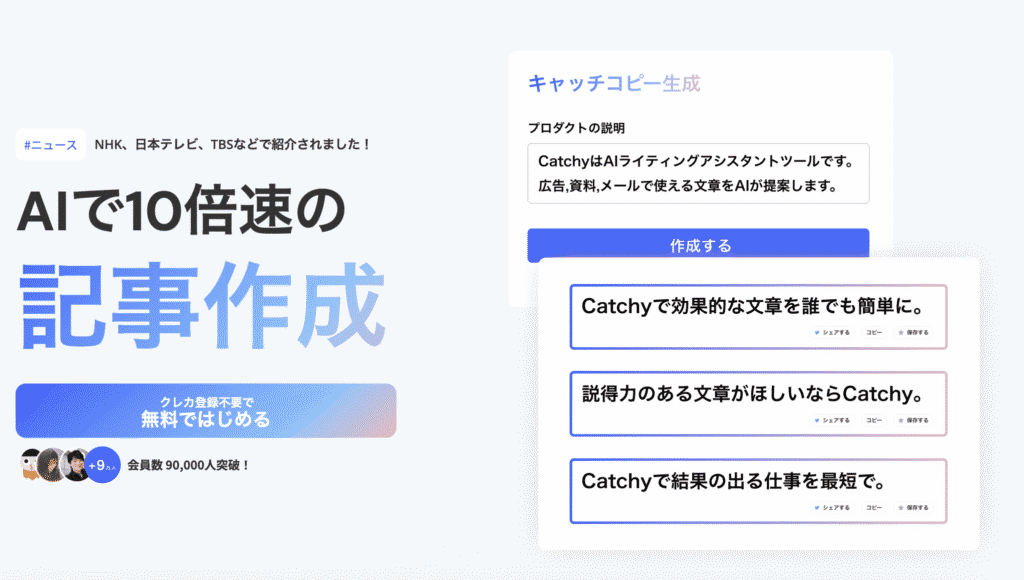Click the third member avatar photo
Viewport: 1024px width, 580px height.
click(76, 465)
